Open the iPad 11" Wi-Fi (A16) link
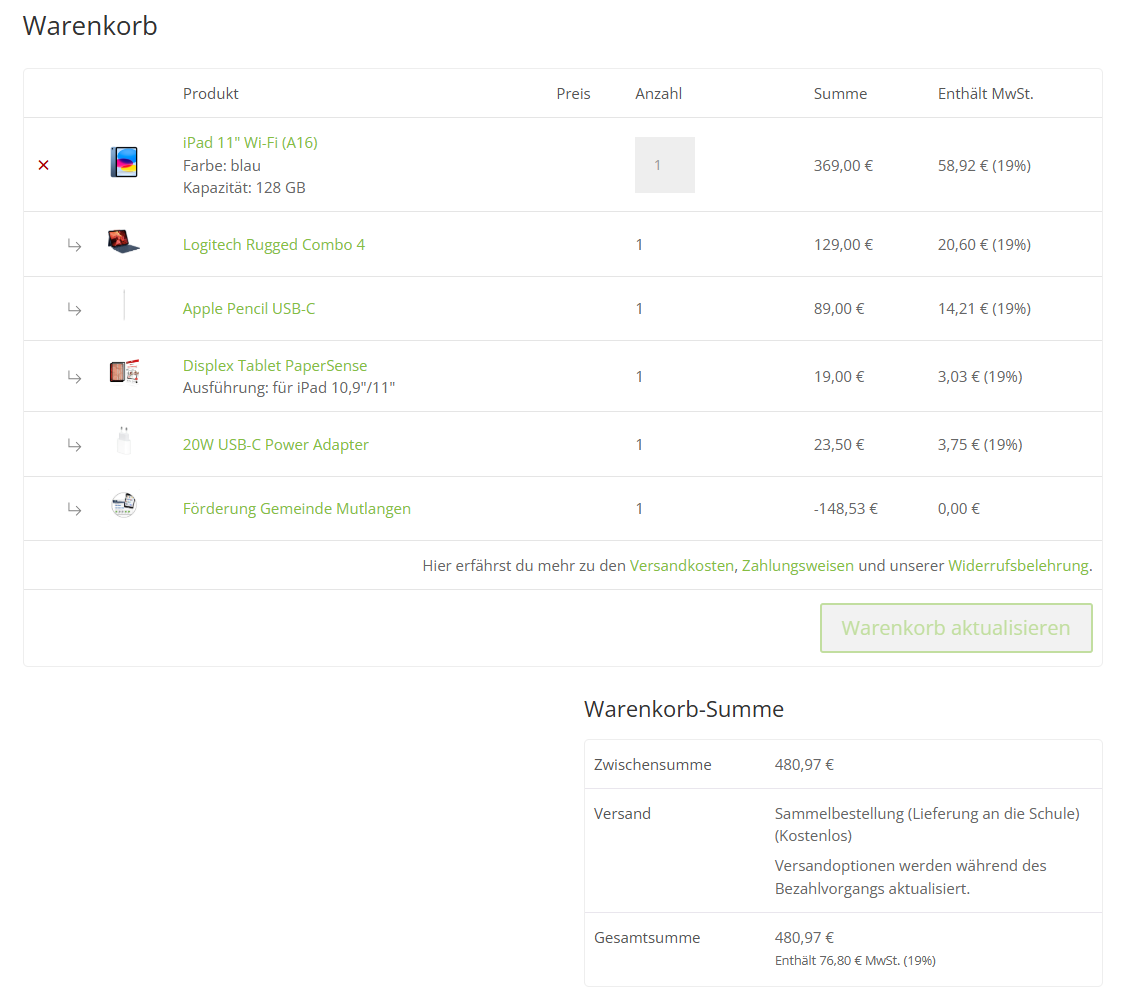Screen dimensions: 1127x1007 click(x=250, y=142)
